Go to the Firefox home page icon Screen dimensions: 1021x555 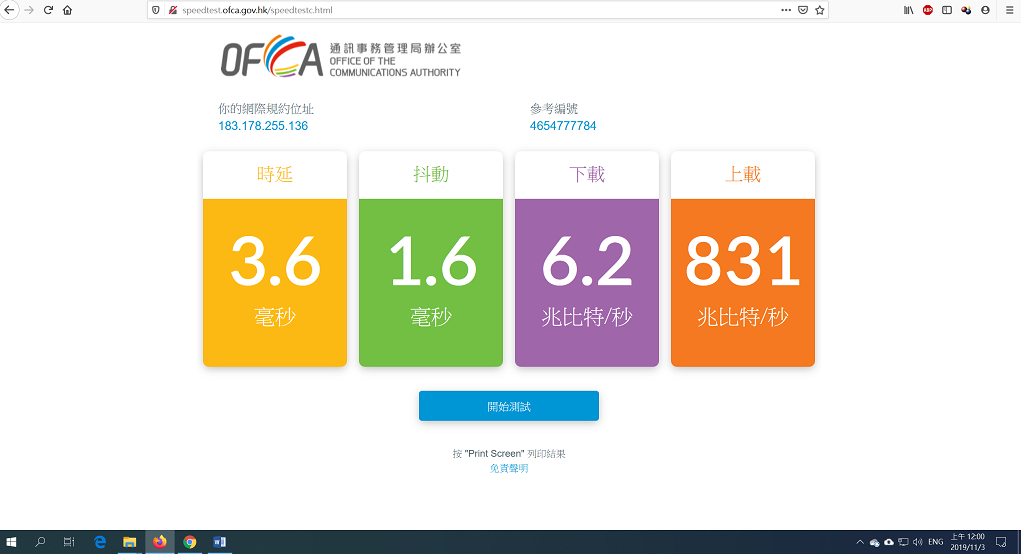tap(67, 10)
